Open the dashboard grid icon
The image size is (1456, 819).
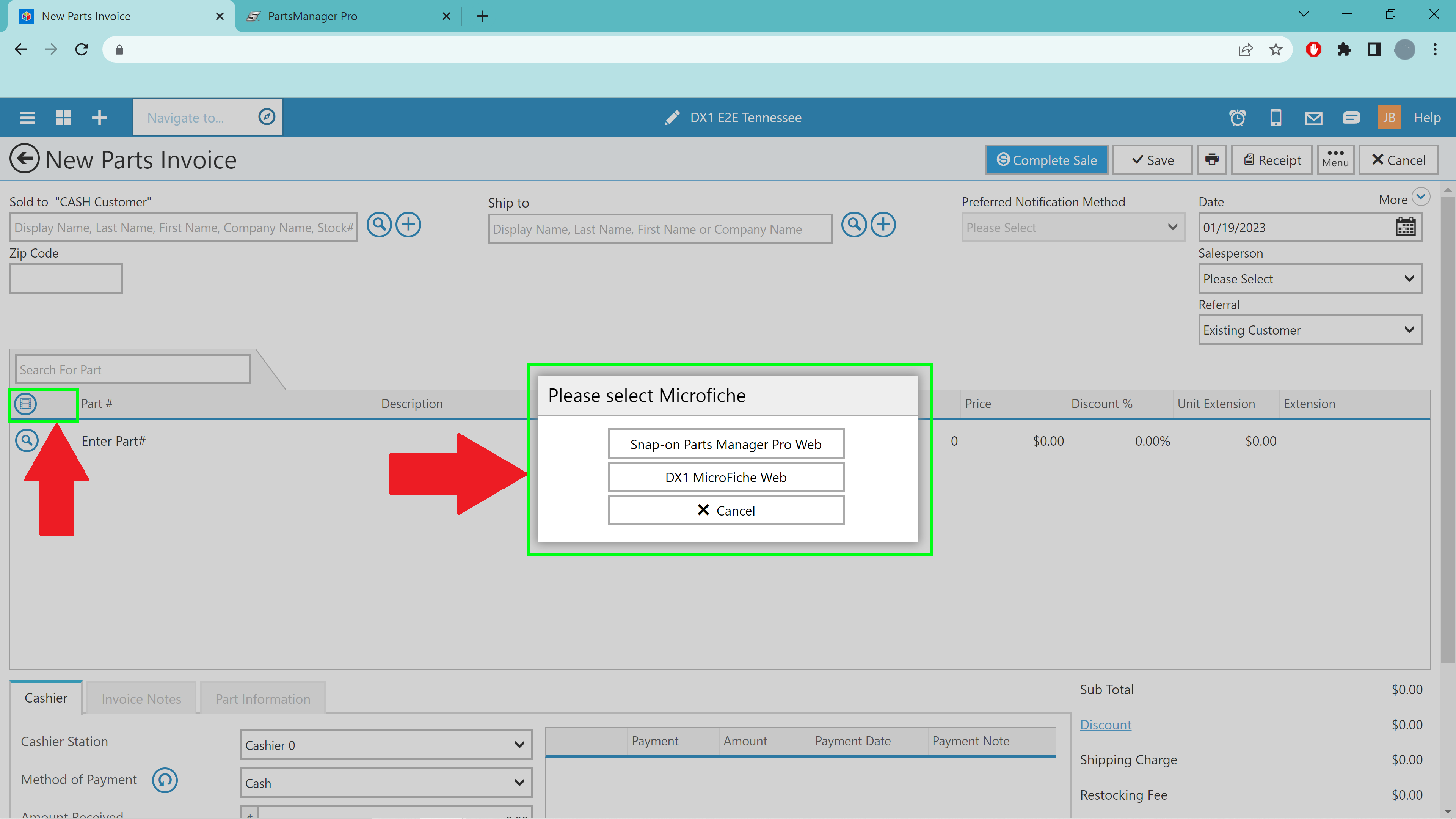(x=63, y=118)
